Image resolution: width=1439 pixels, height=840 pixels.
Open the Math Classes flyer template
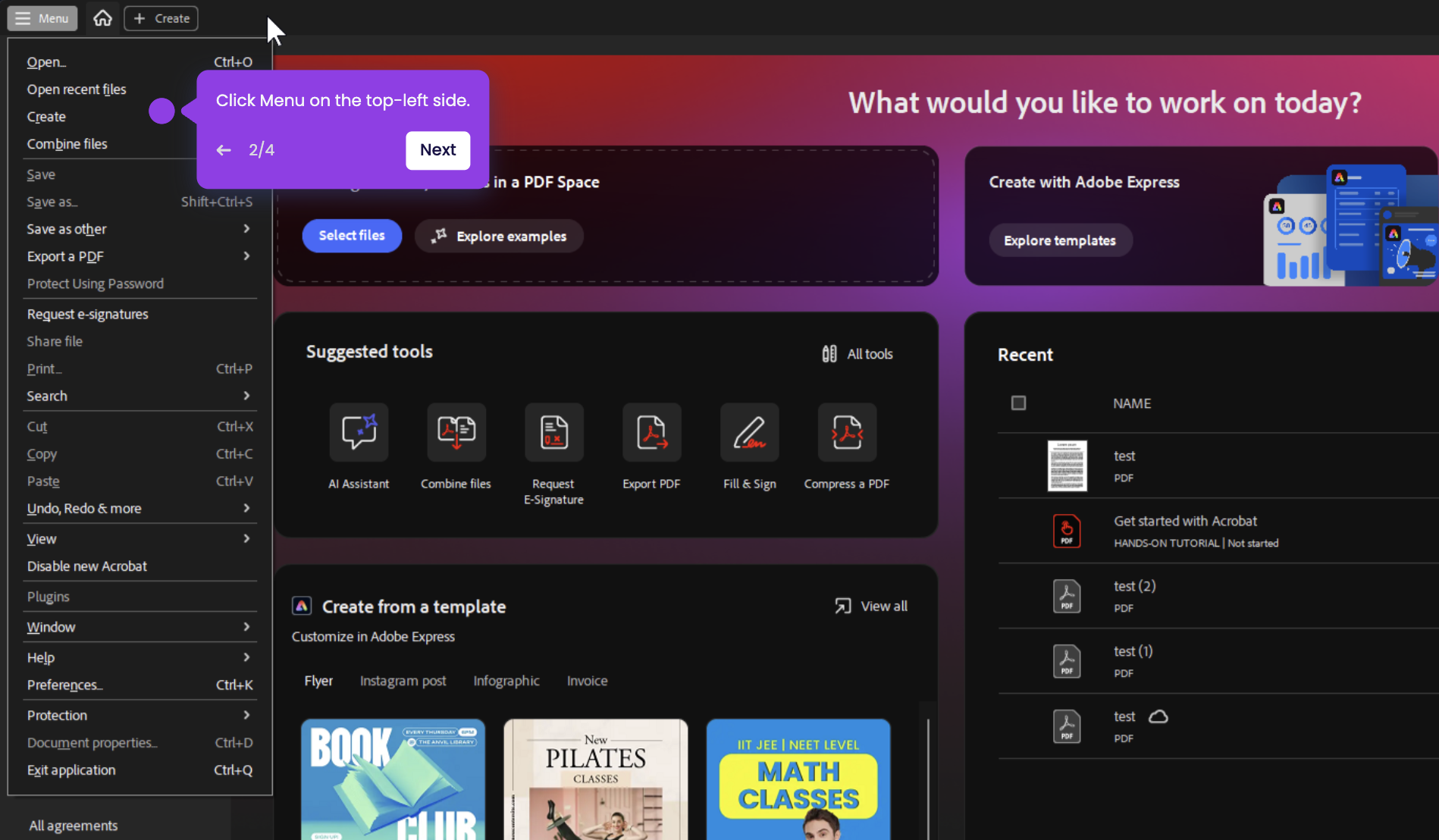tap(798, 779)
